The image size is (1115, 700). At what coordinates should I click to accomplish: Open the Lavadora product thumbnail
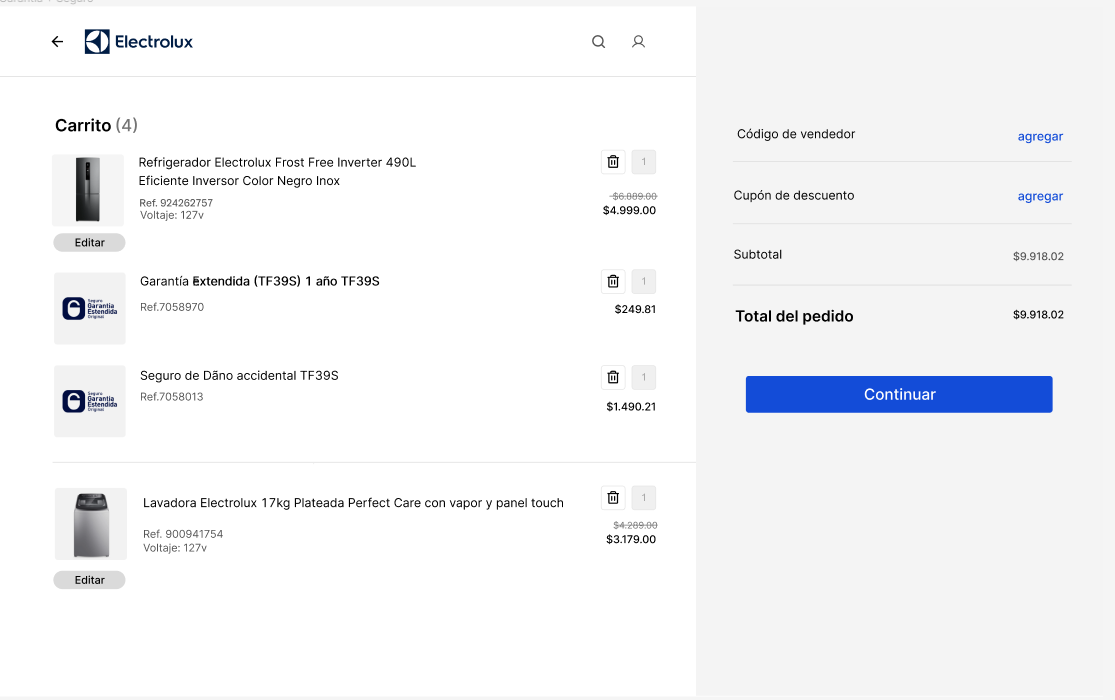[x=88, y=523]
